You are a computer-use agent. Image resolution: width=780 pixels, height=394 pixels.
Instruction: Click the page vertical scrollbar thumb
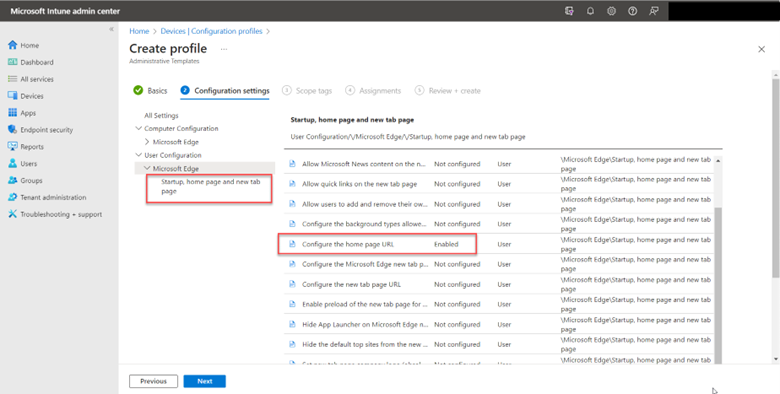point(776,178)
